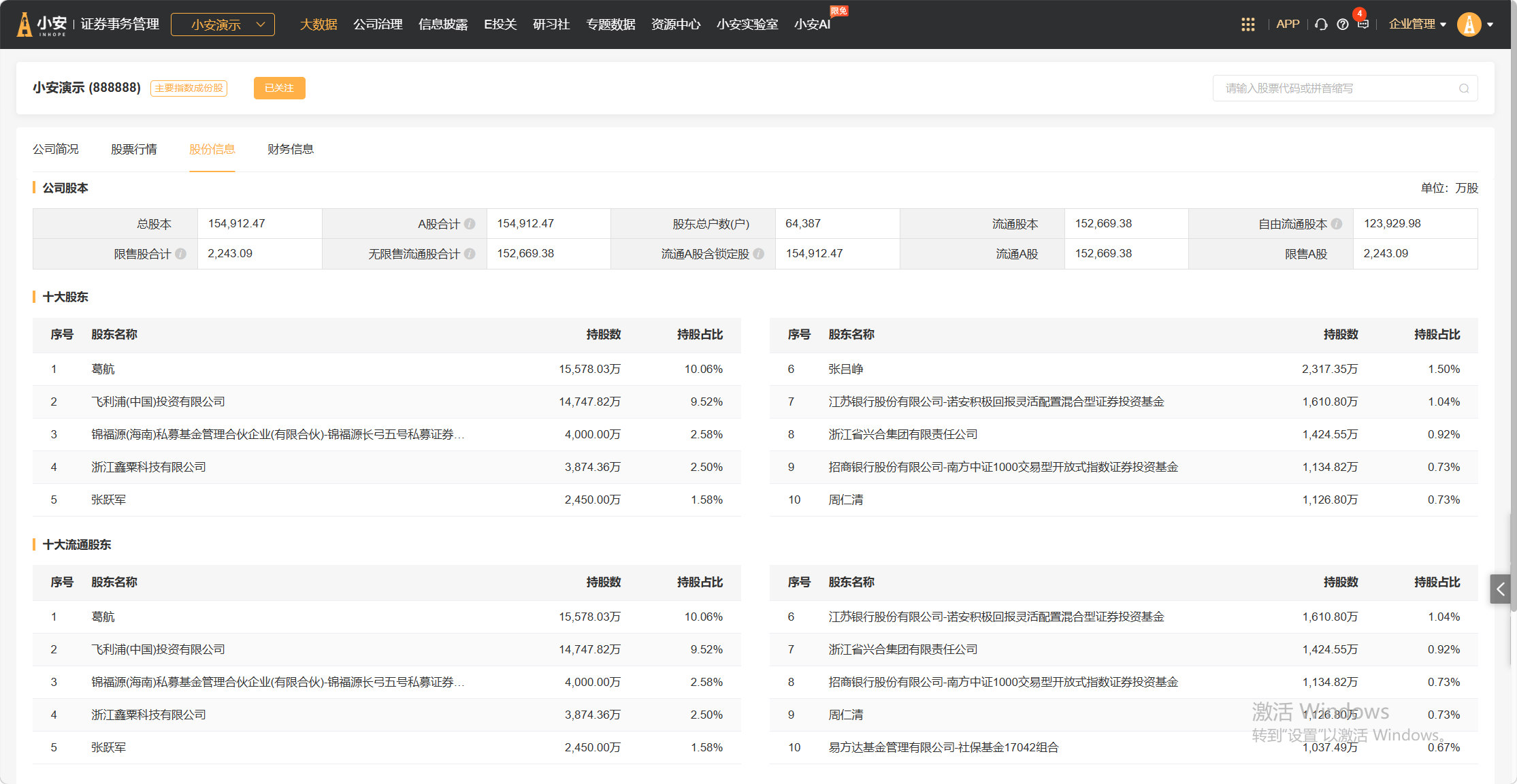Click info icon beside 限售股合计
The image size is (1517, 784).
tap(180, 254)
